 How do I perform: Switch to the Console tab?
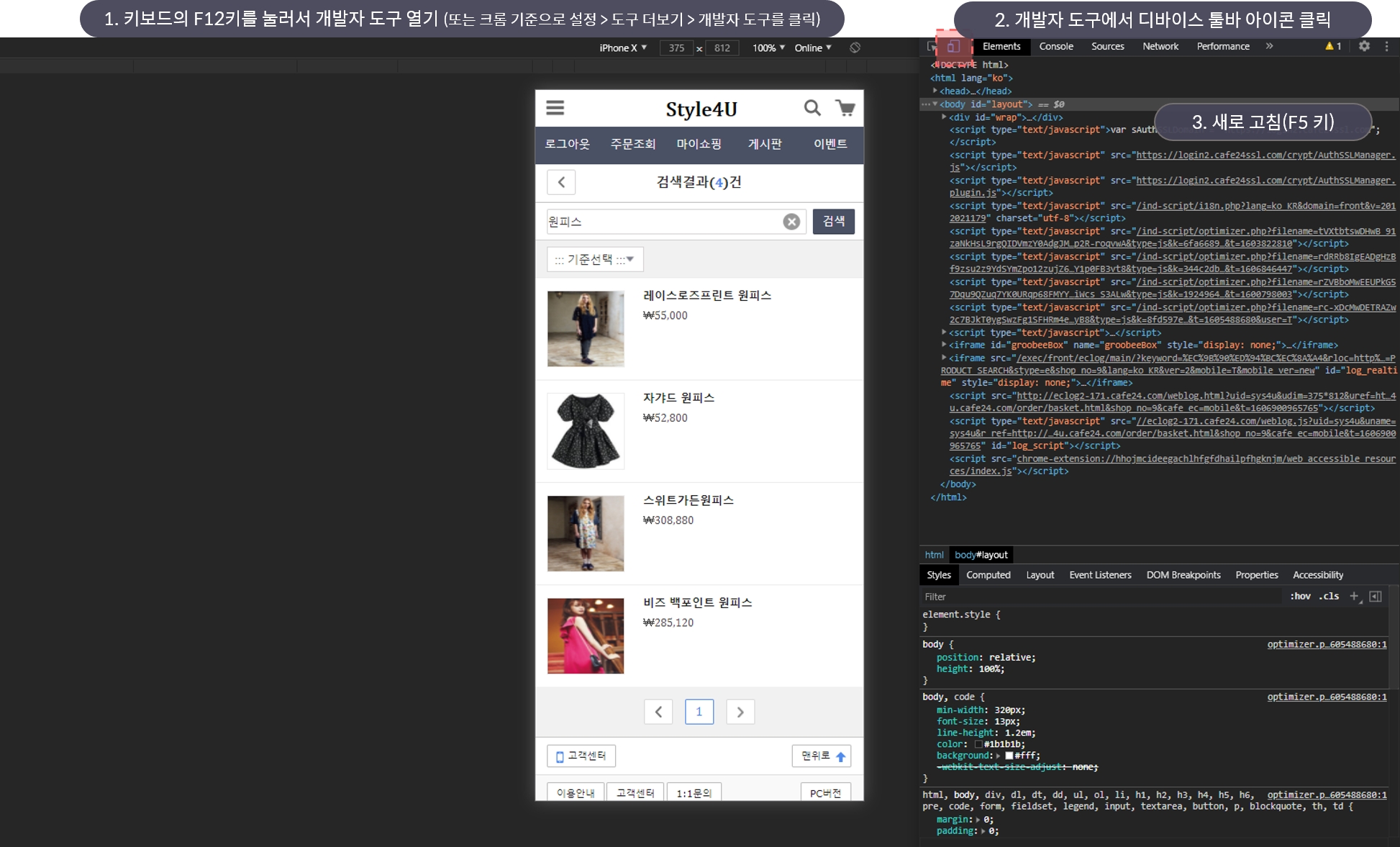(x=1055, y=46)
